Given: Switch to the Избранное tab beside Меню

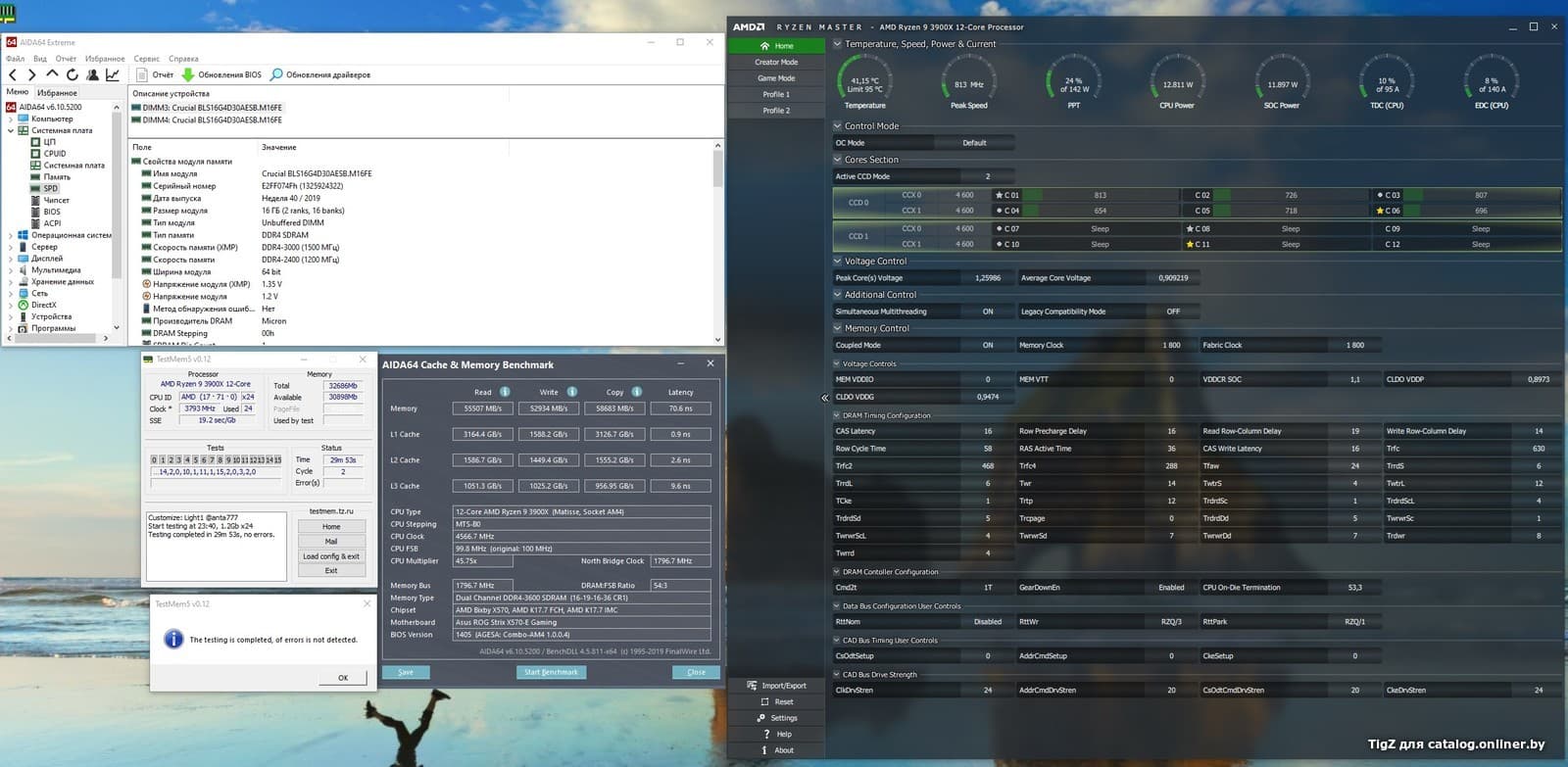Looking at the screenshot, I should 57,93.
